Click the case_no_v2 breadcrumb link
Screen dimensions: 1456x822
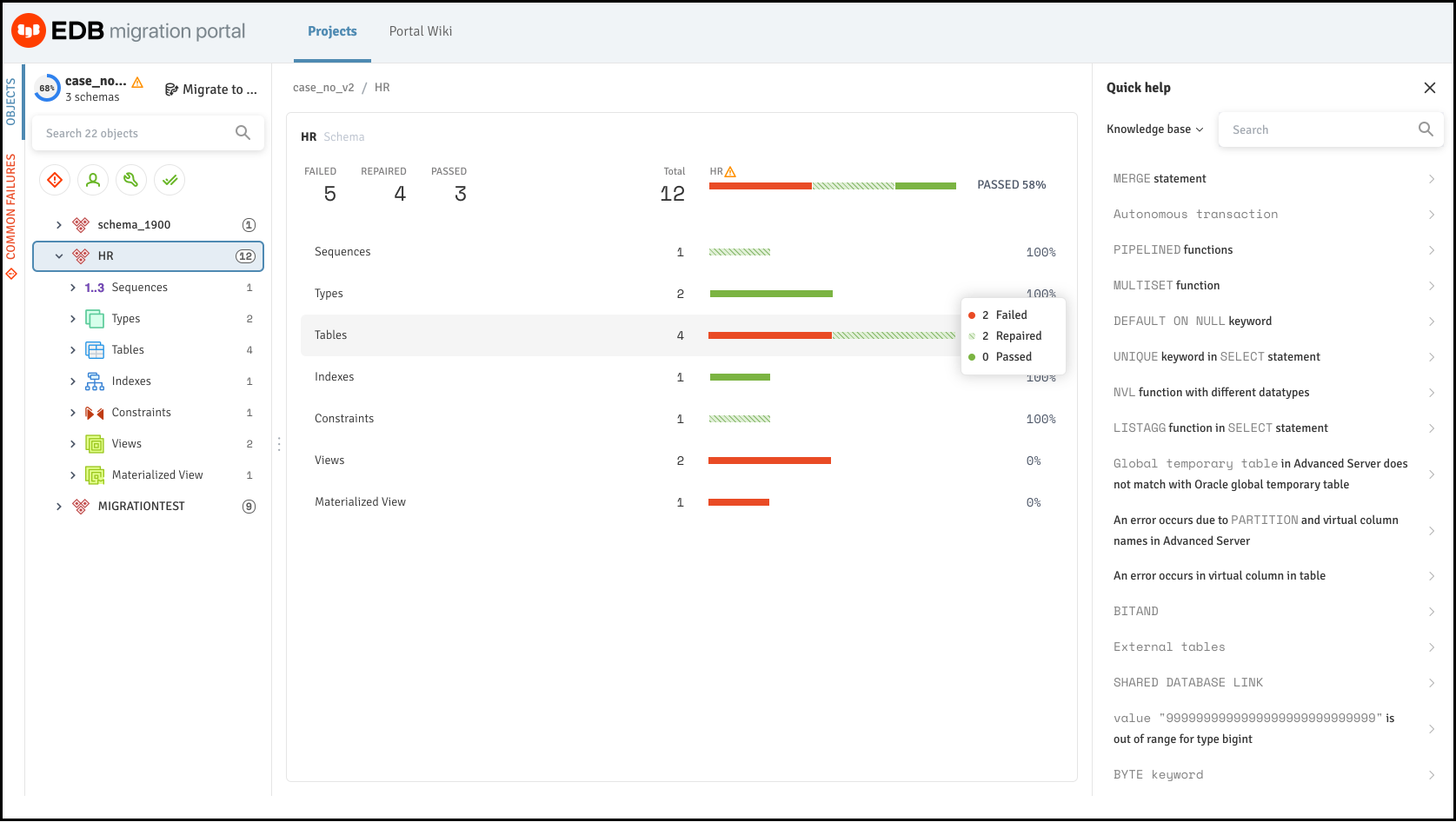coord(323,88)
